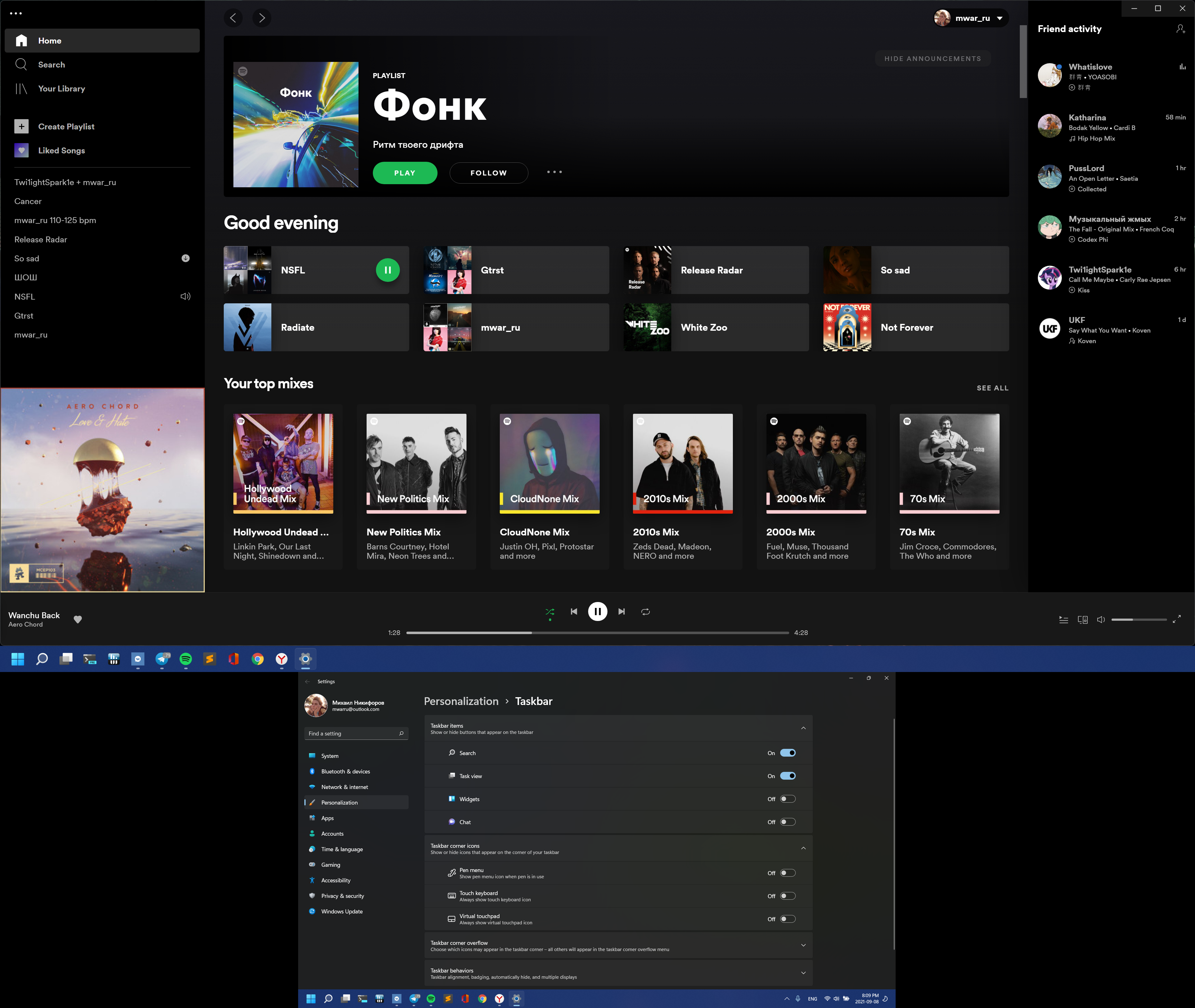Turn off Task view toggle
Screen dimensions: 1195x1008
788,776
